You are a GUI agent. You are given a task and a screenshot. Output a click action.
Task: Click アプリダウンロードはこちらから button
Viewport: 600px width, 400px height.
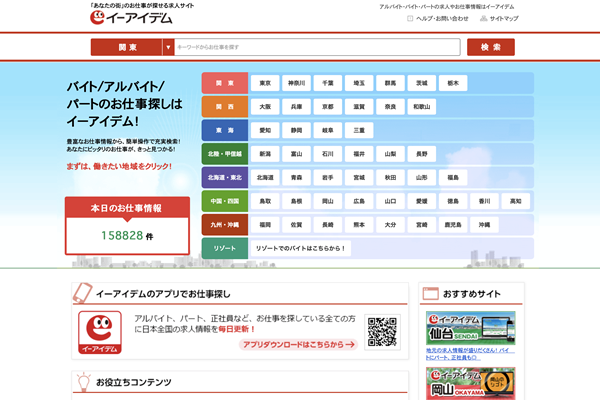pos(298,344)
